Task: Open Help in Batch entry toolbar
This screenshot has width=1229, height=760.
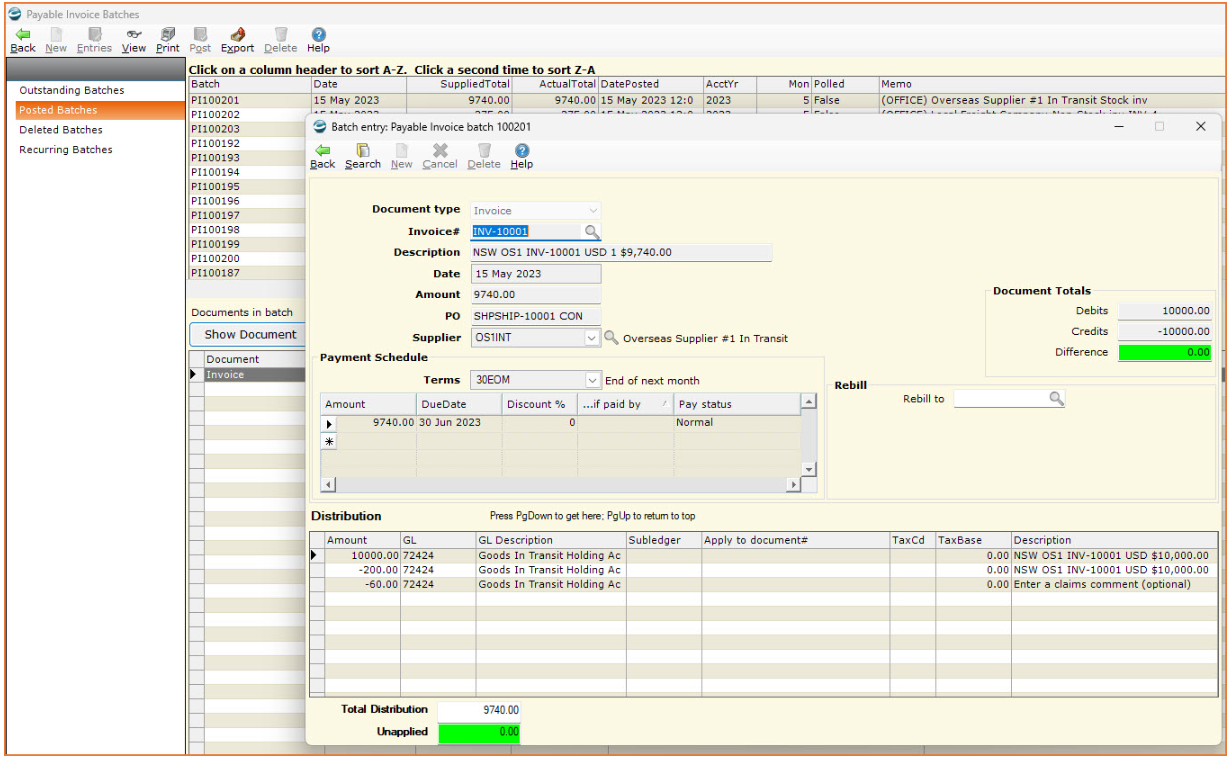Action: click(x=522, y=156)
